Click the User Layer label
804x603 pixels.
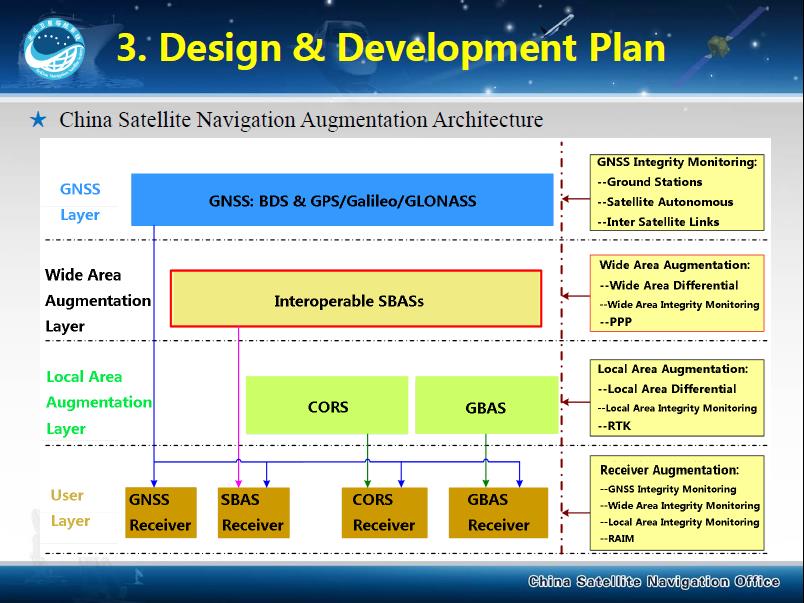coord(69,508)
